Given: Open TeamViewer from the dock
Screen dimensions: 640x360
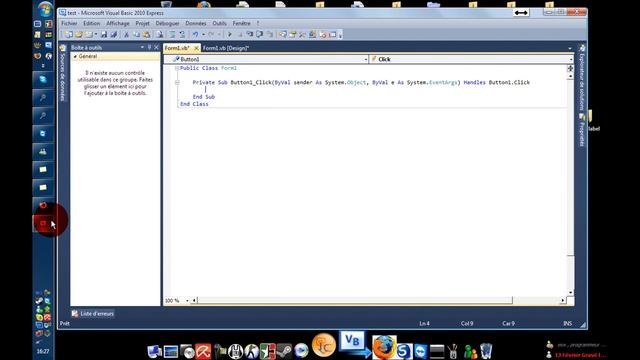Looking at the screenshot, I should click(420, 351).
